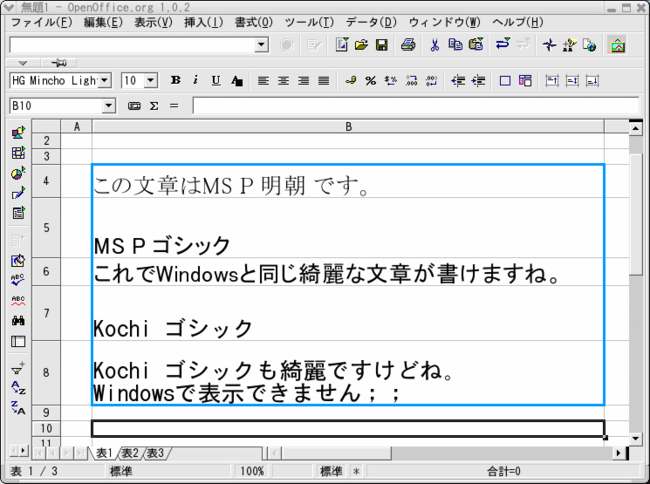650x484 pixels.
Task: Insert a chart from the side toolbar
Action: click(18, 173)
